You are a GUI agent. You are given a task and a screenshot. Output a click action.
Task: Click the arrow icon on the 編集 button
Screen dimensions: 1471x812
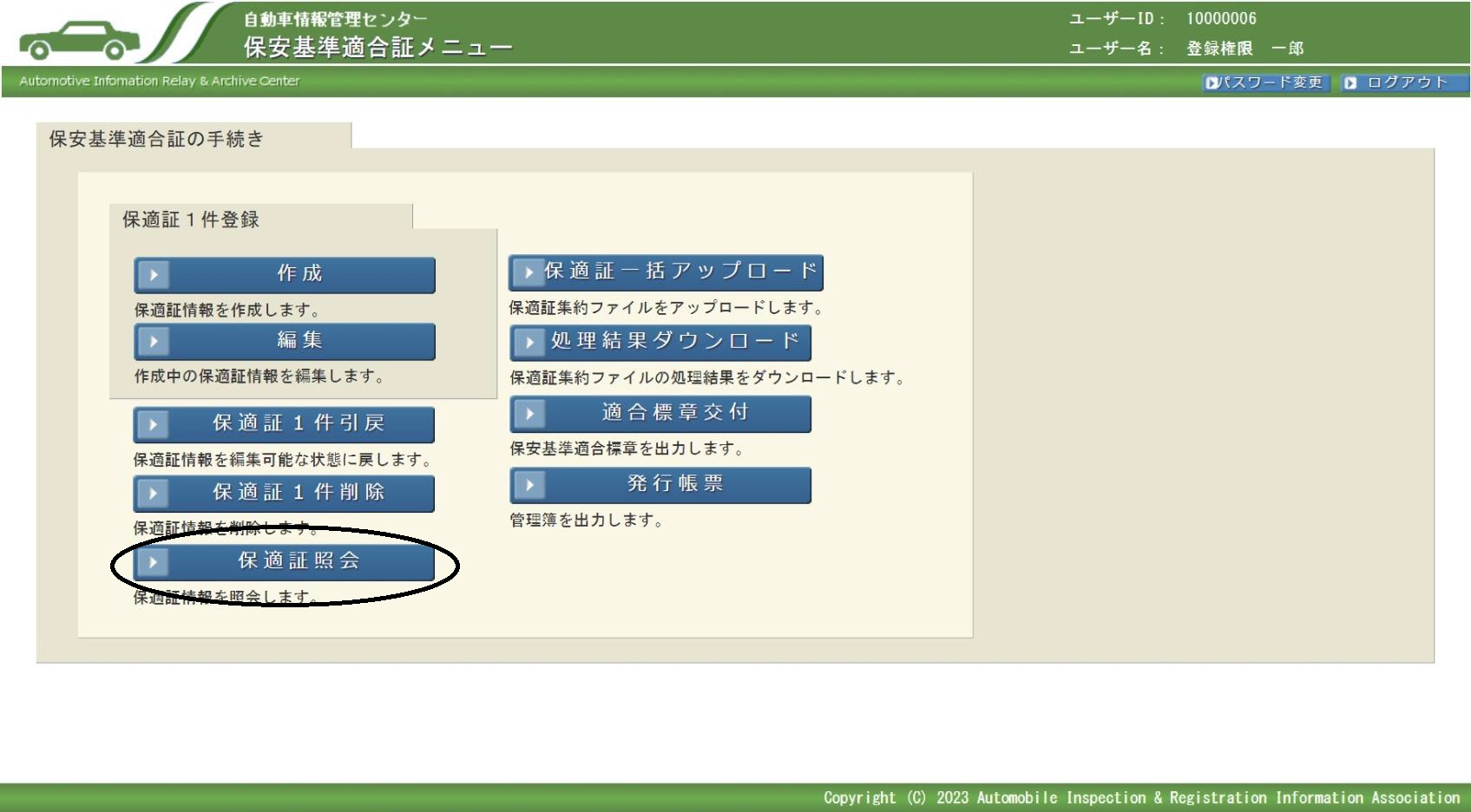[154, 341]
